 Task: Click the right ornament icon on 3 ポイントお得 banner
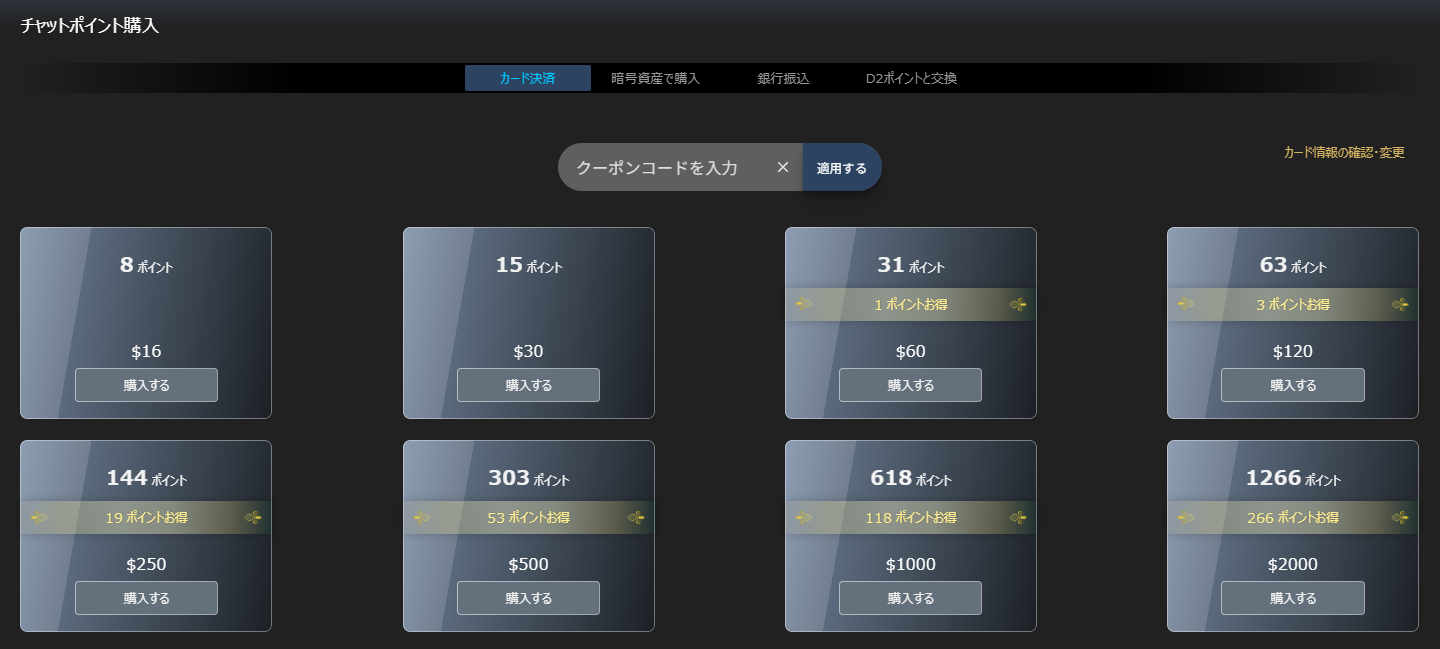coord(1400,304)
